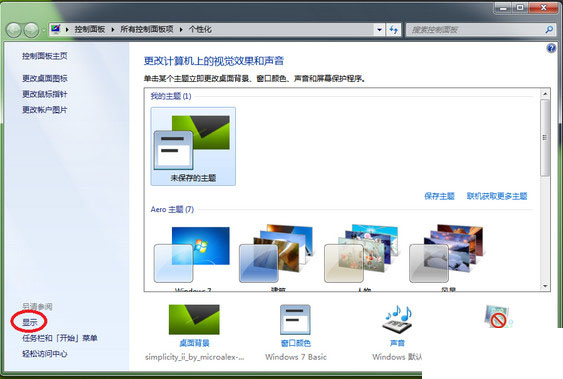Screen dimensions: 563x379
Task: Click the theme list scrollbar down arrow
Action: (x=545, y=286)
